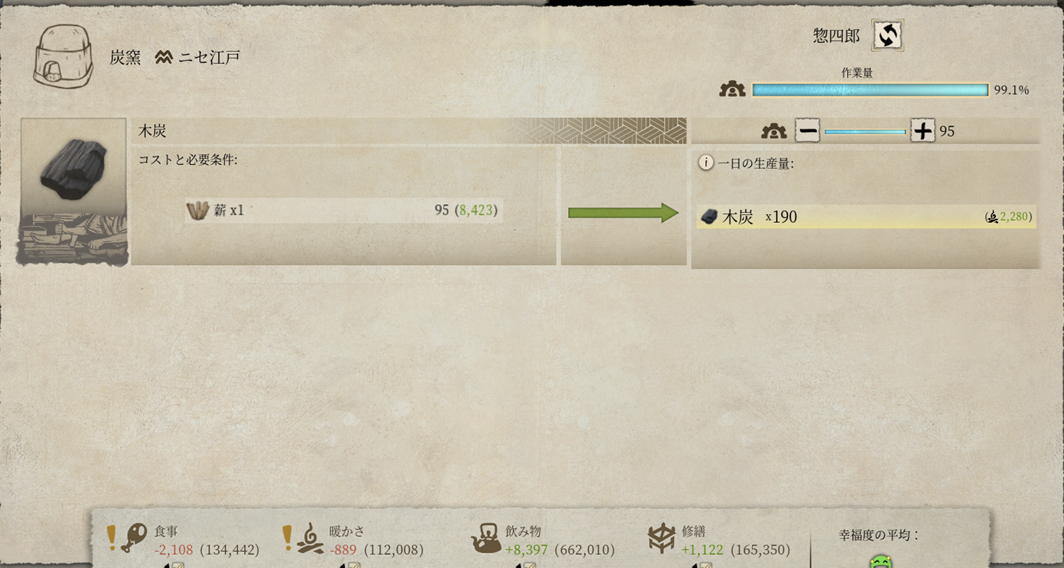Select the 木炭 recipe thumbnail image
Viewport: 1064px width, 568px height.
[x=73, y=192]
